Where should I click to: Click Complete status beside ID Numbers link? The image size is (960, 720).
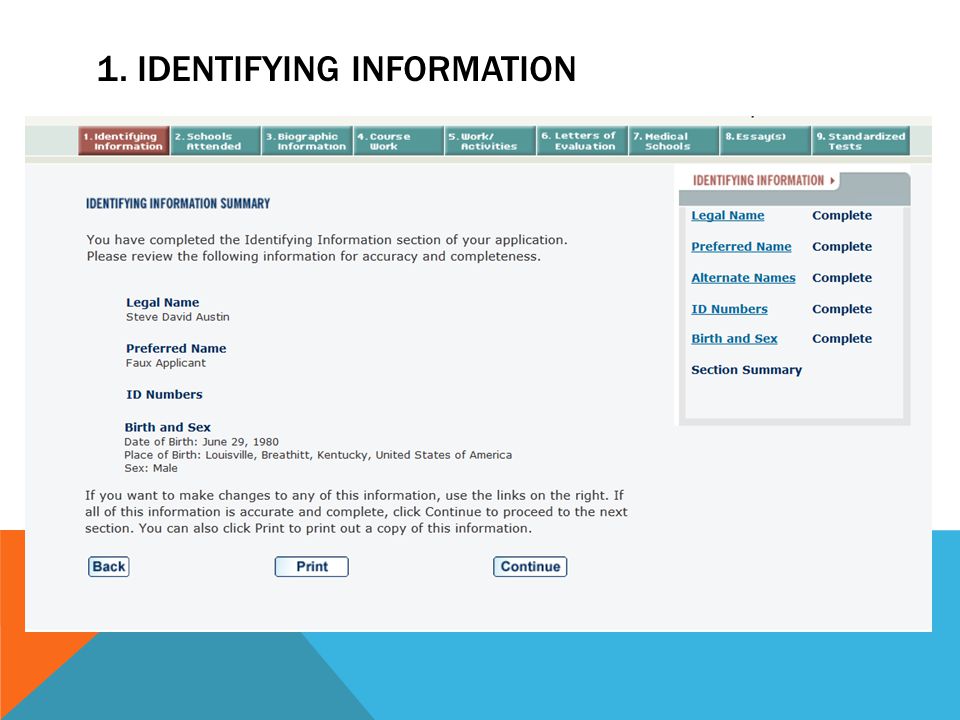click(842, 309)
